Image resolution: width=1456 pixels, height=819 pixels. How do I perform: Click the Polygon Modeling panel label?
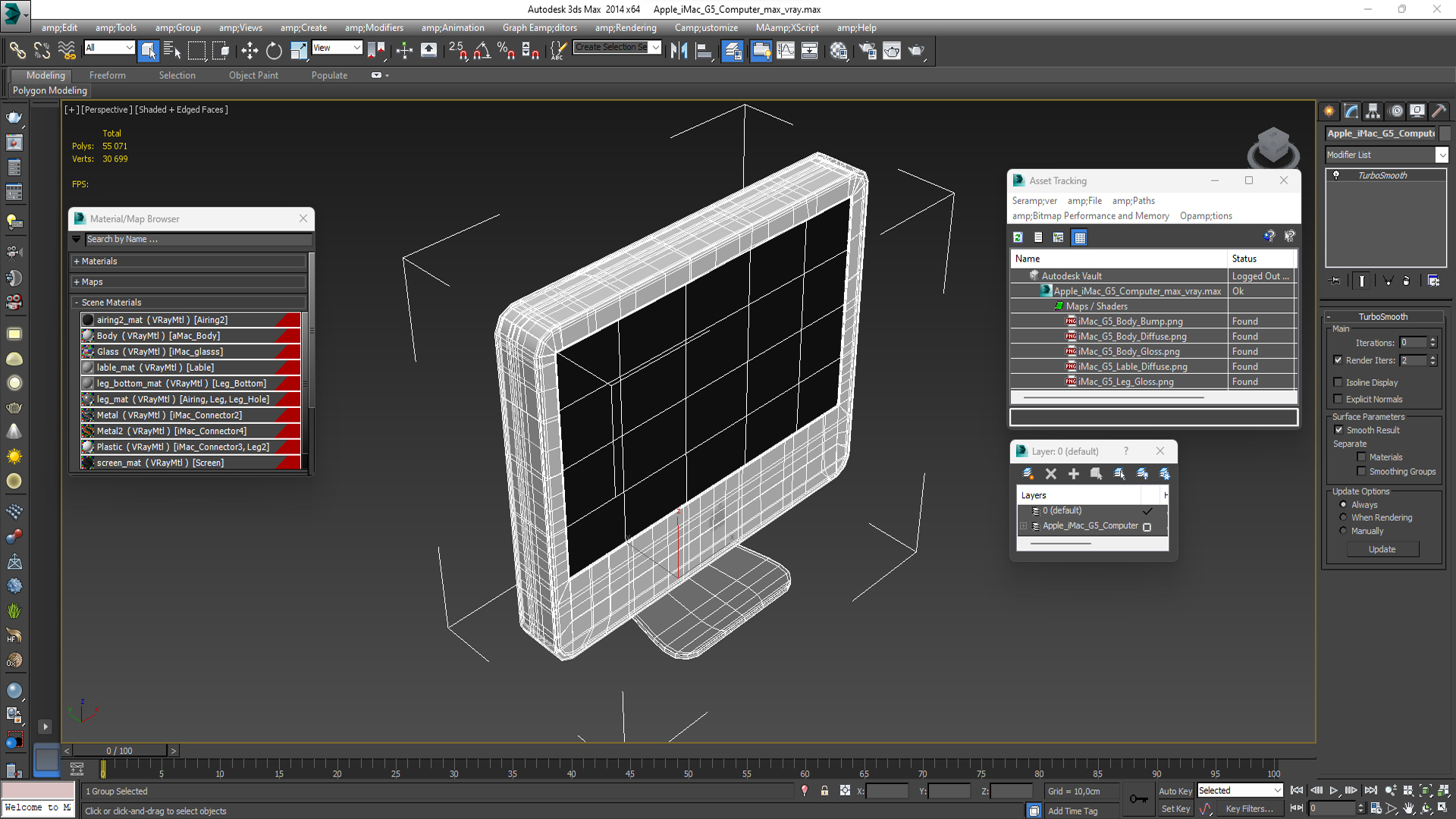[50, 90]
